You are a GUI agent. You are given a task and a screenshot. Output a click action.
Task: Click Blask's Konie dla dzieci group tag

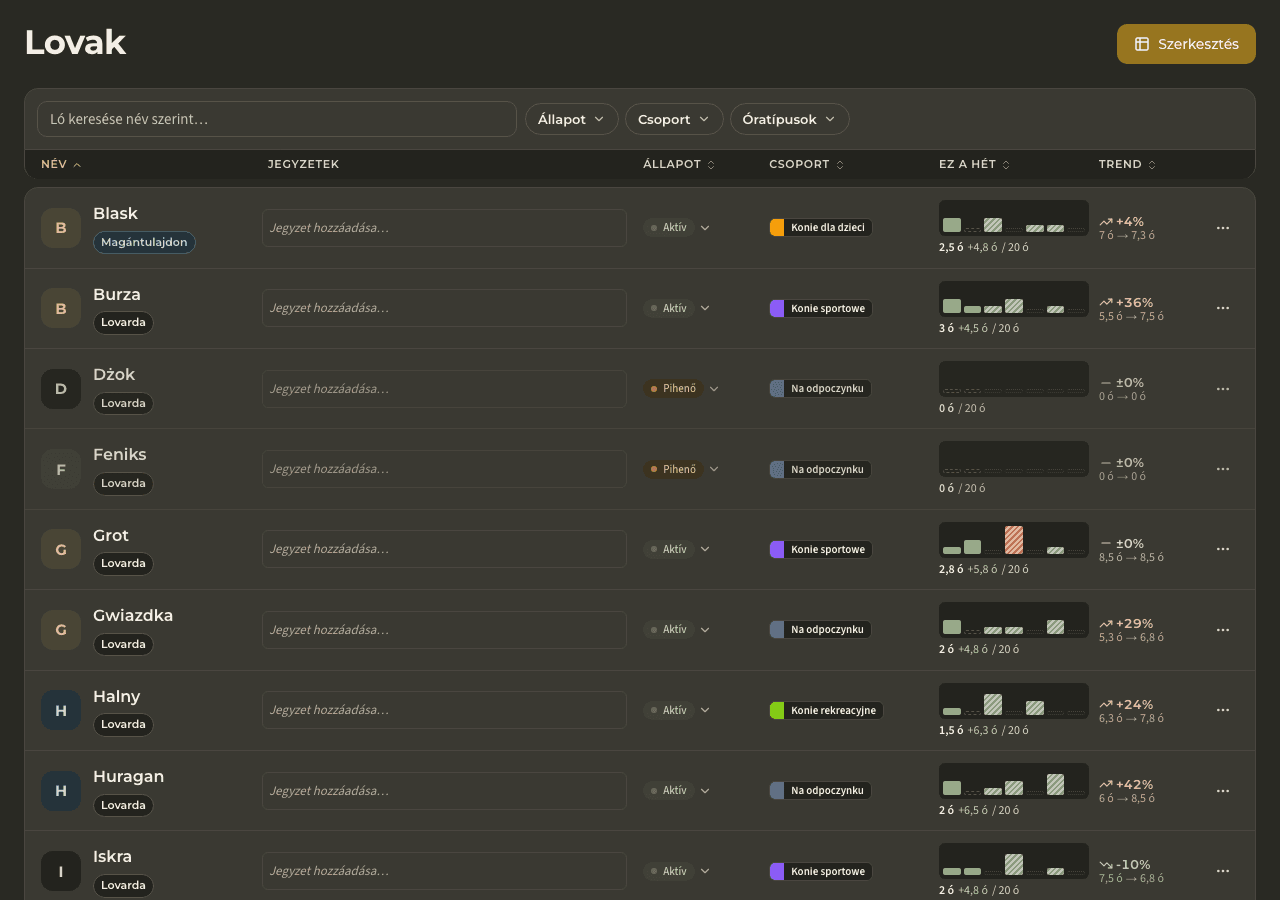821,228
